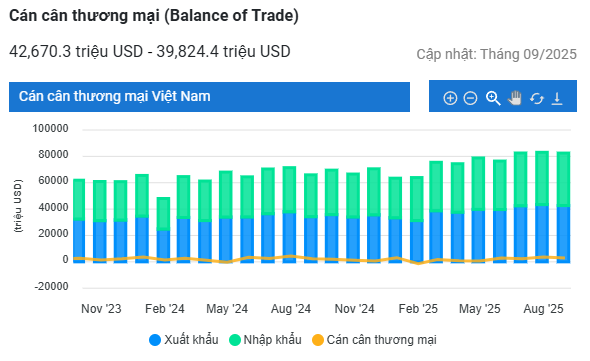Reset chart zoom with refresh icon
The height and width of the screenshot is (361, 590).
coord(537,99)
